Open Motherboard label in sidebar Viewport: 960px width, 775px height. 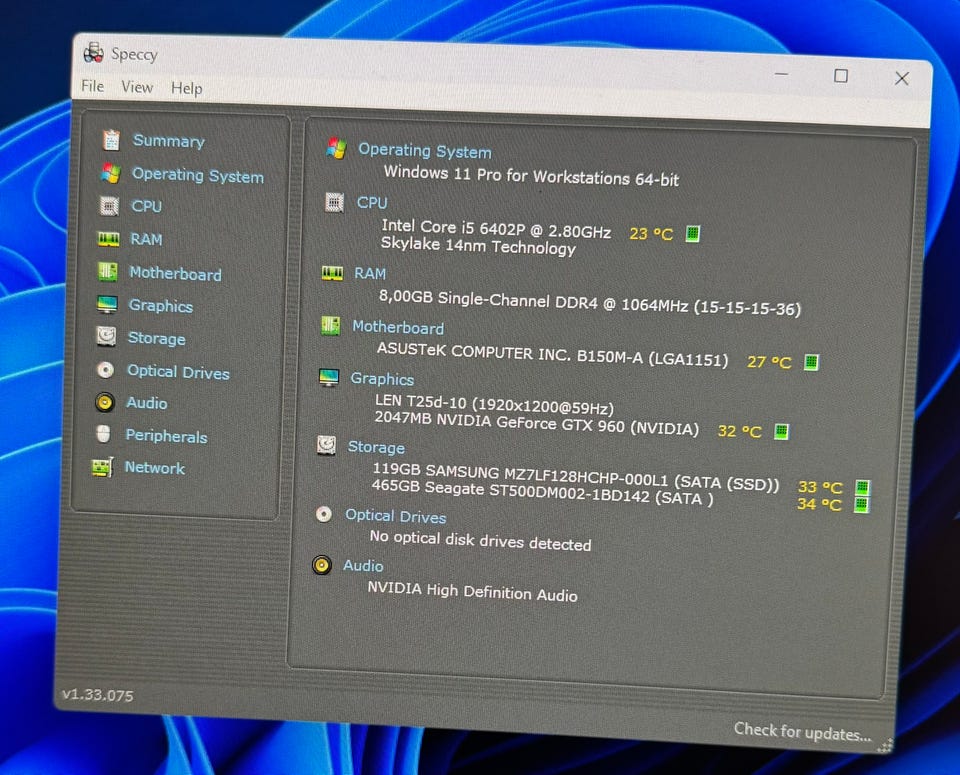(176, 274)
